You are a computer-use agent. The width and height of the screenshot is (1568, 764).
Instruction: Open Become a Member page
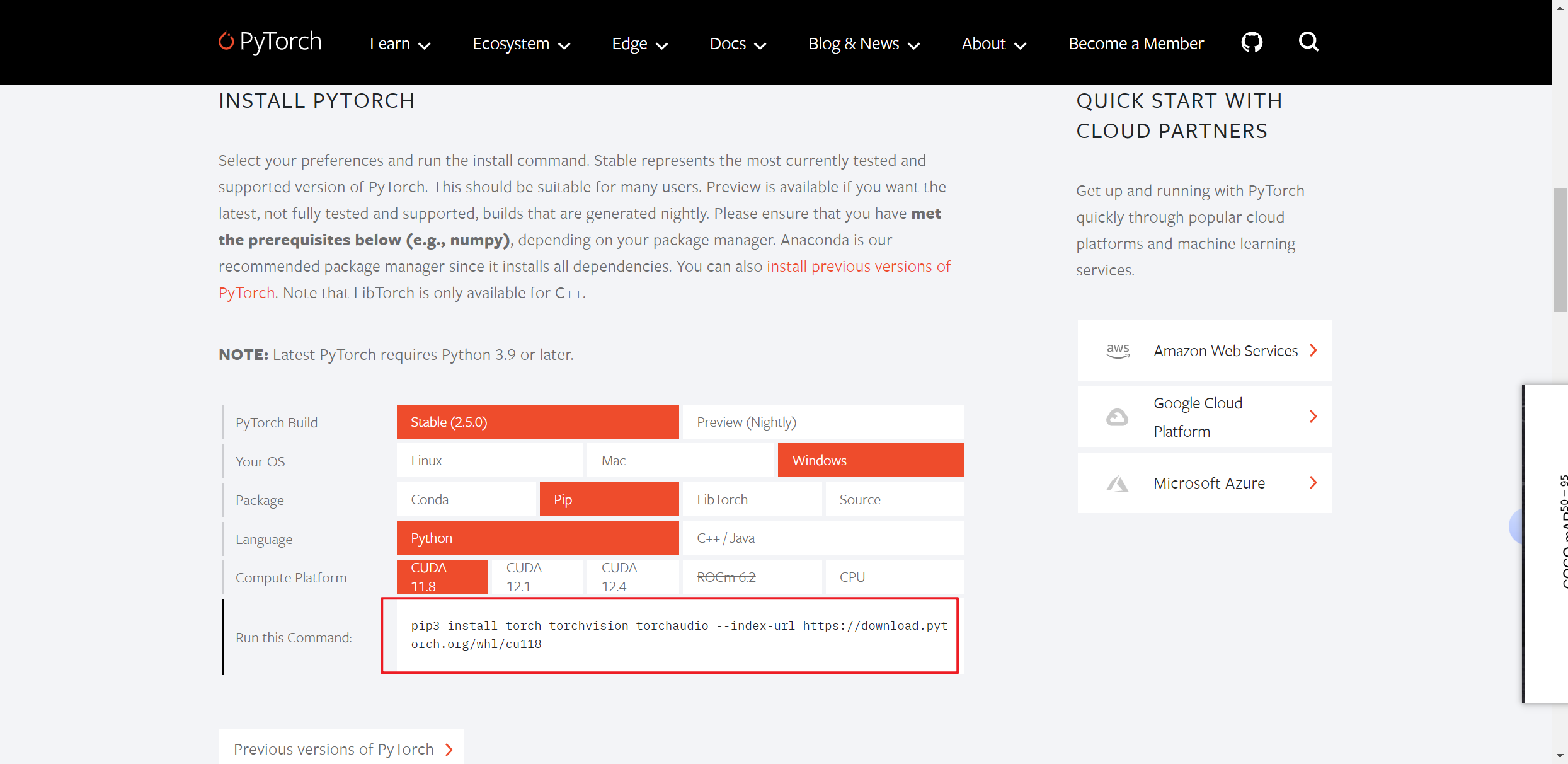(x=1136, y=43)
